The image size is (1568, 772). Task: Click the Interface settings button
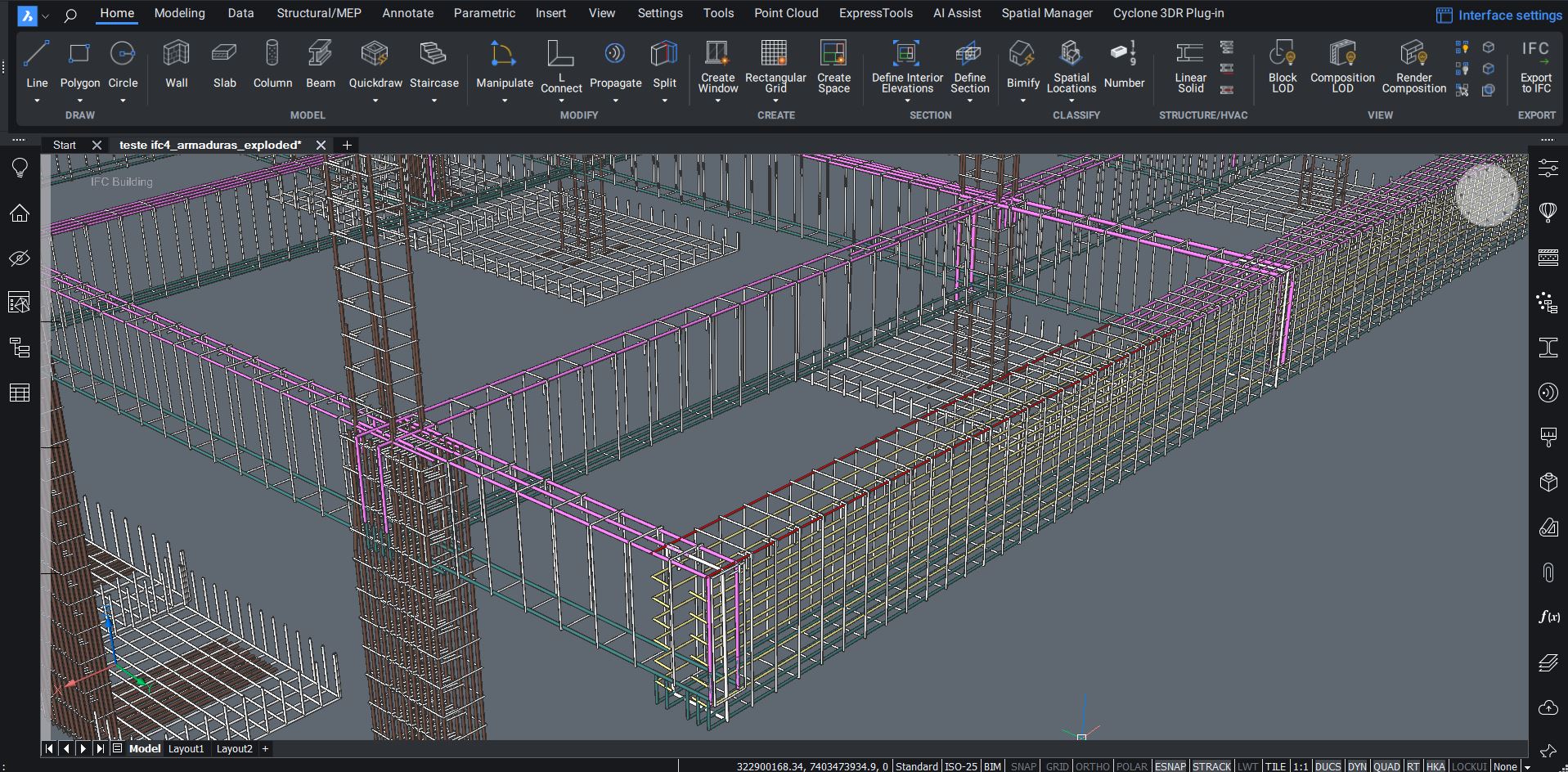(x=1498, y=15)
